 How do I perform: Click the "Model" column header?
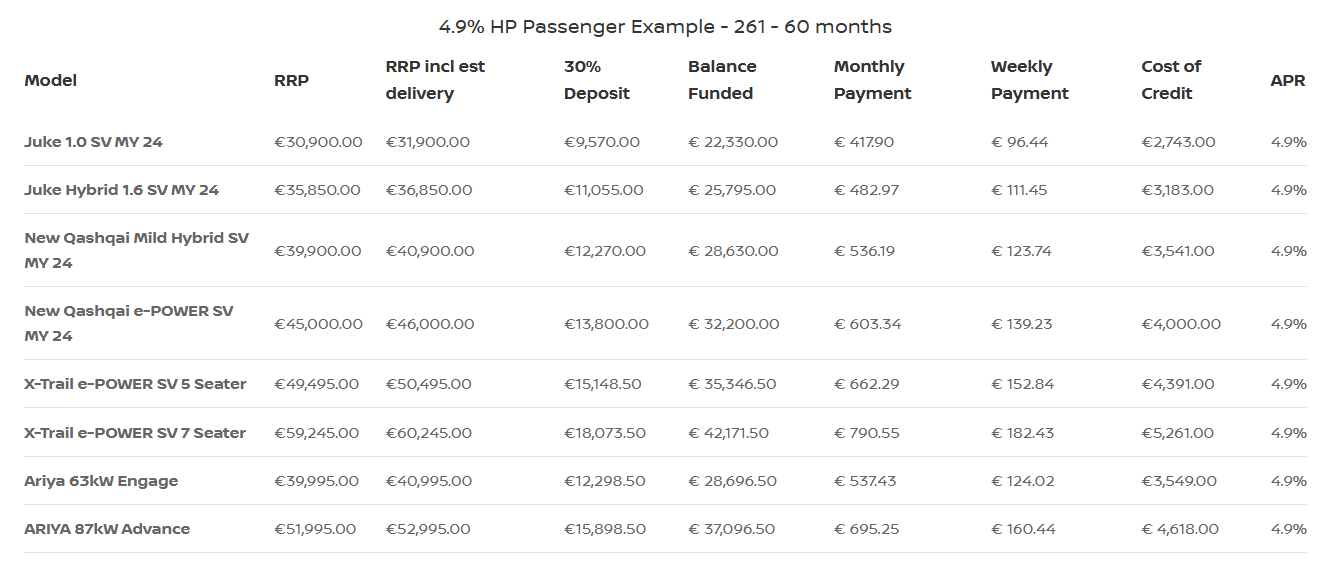coord(51,80)
